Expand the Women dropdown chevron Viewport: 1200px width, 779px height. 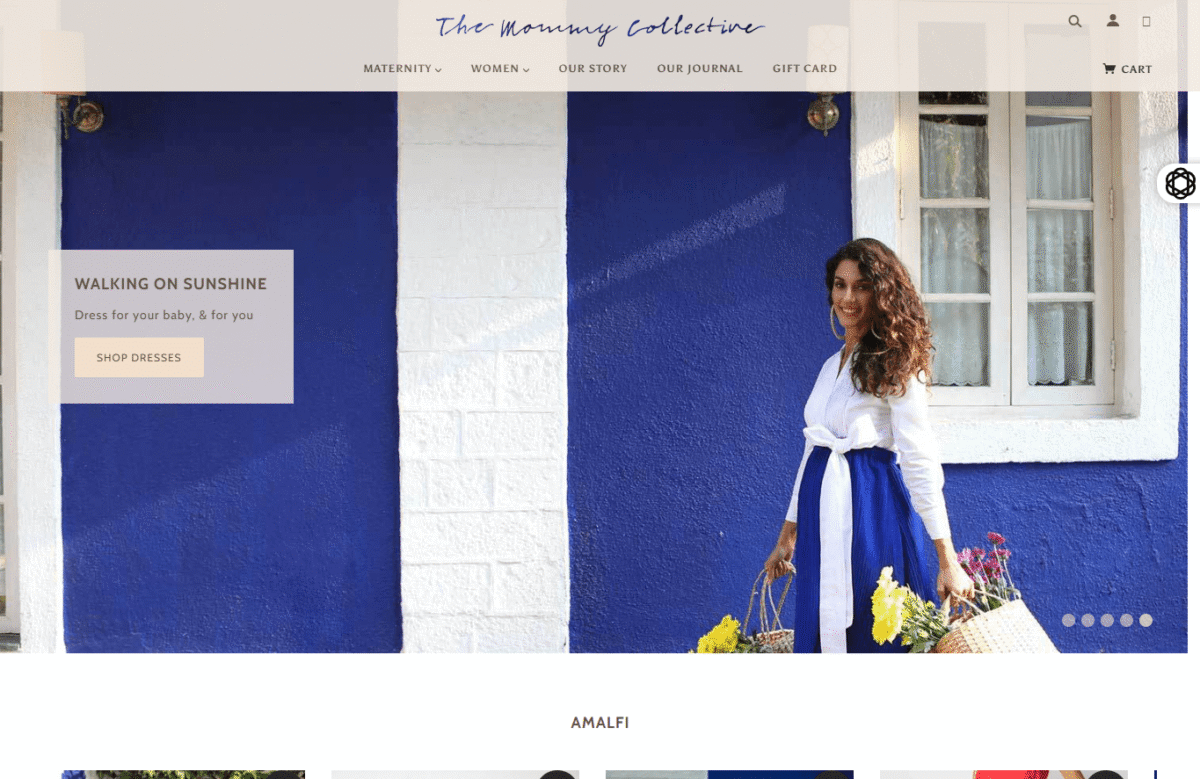coord(526,70)
